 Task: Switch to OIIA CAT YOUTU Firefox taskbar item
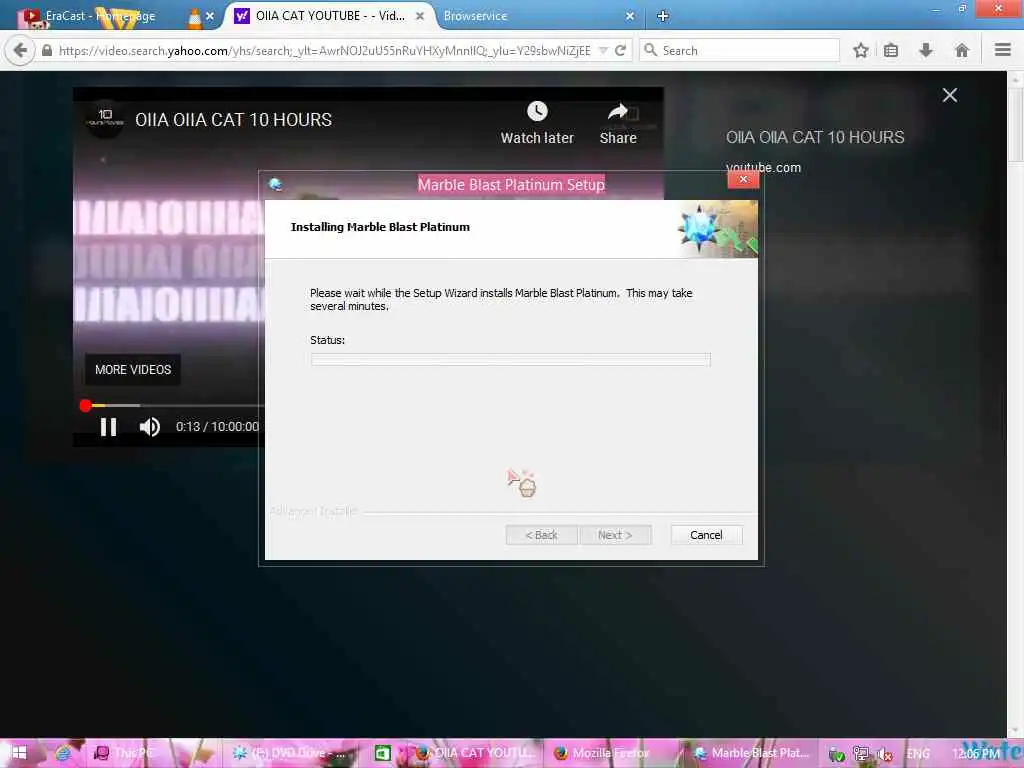[475, 753]
